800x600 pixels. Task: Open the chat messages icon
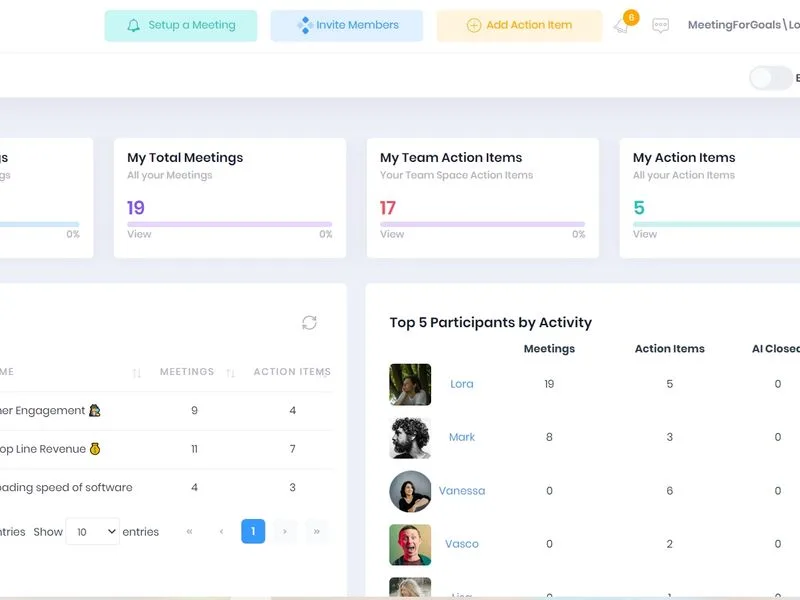(x=660, y=26)
